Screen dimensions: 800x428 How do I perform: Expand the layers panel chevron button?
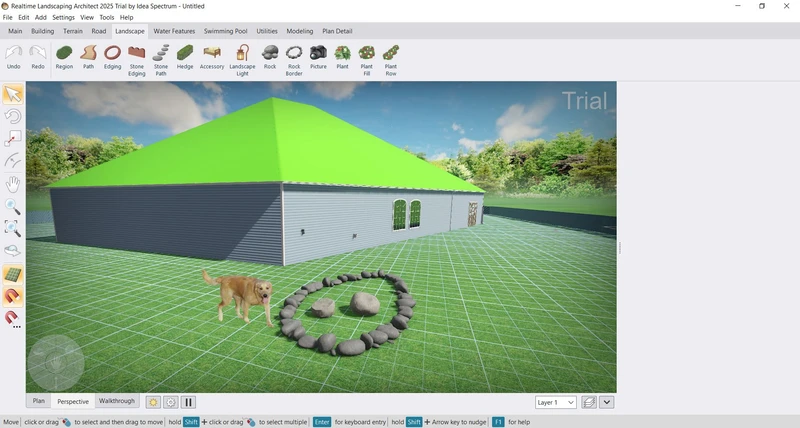coord(607,402)
